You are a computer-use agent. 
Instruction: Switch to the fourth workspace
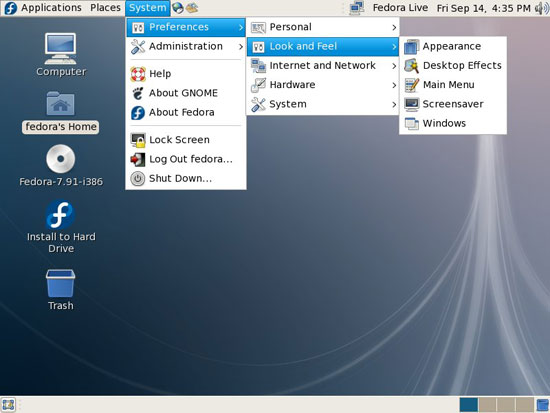pyautogui.click(x=524, y=405)
